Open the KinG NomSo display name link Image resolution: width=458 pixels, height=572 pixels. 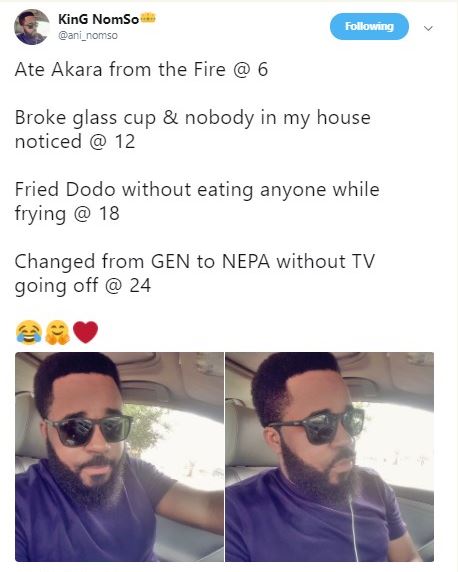[99, 19]
